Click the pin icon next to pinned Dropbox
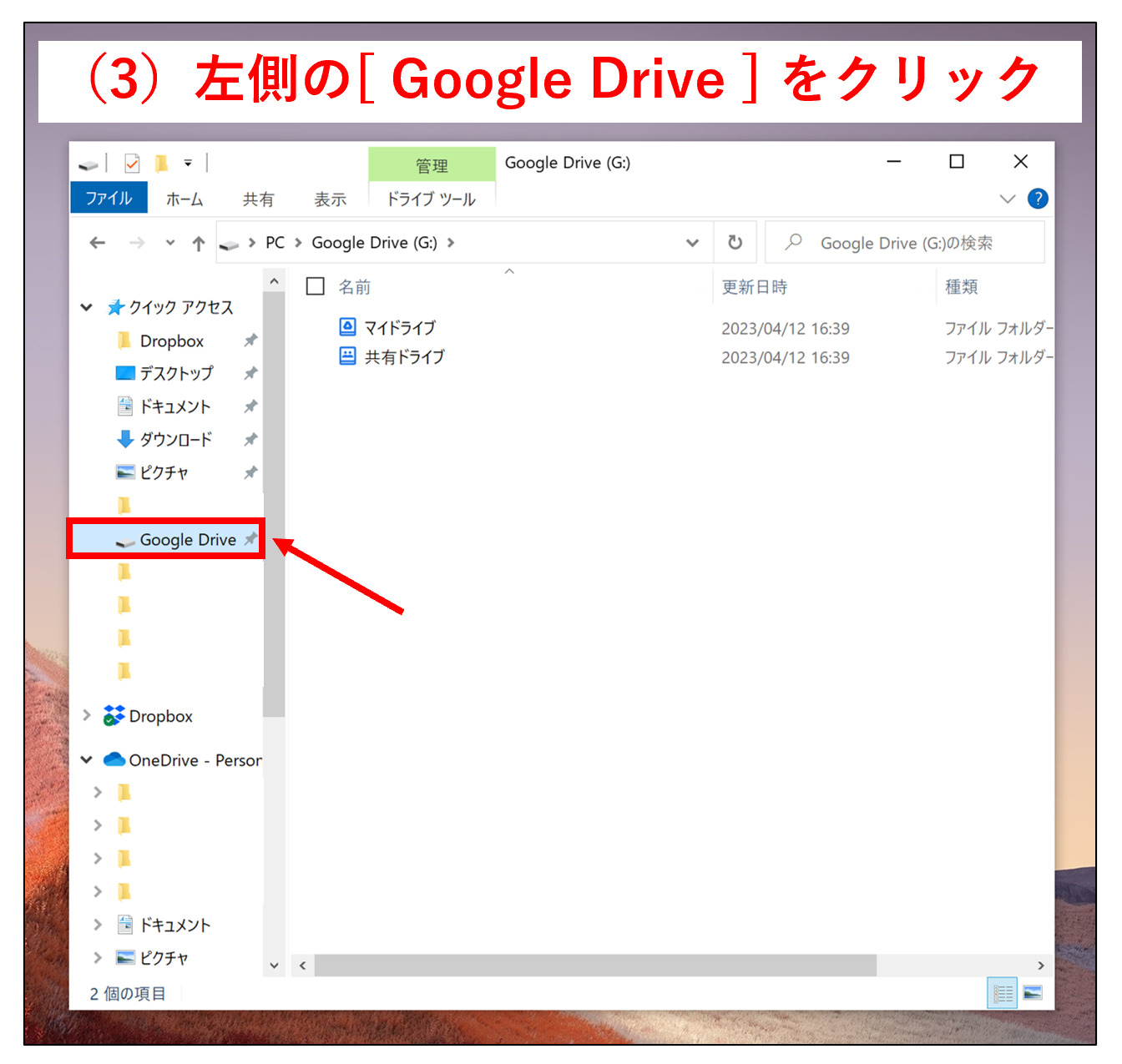 250,340
